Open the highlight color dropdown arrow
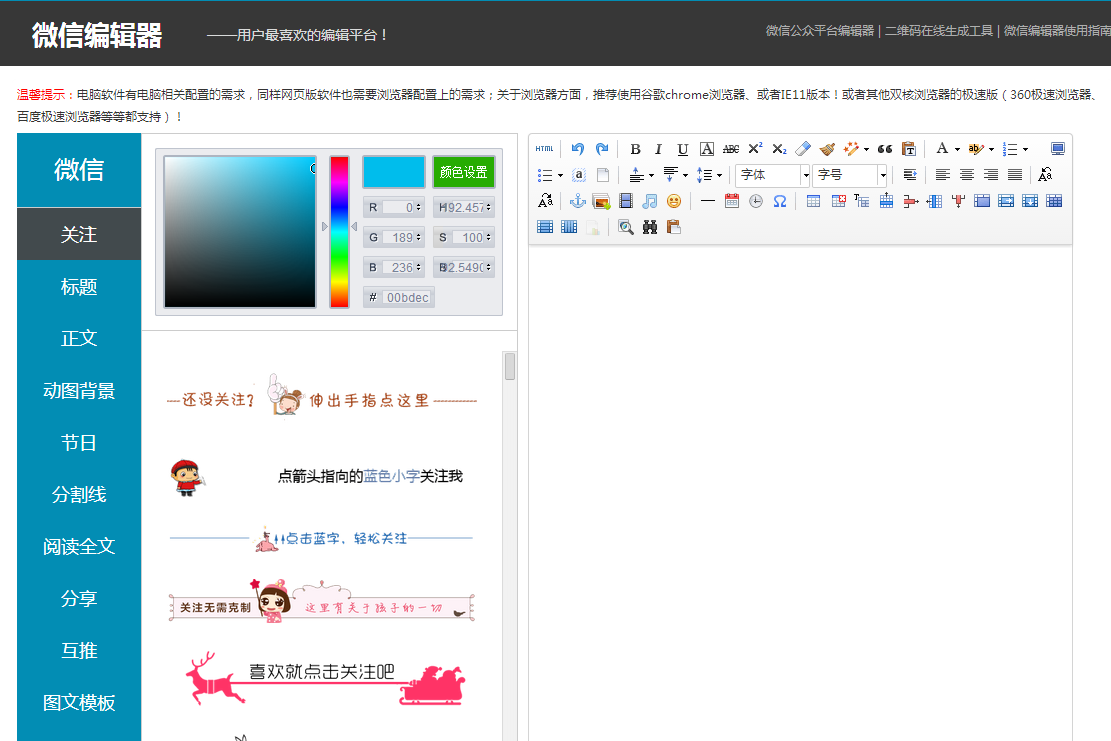This screenshot has width=1111, height=741. [991, 149]
